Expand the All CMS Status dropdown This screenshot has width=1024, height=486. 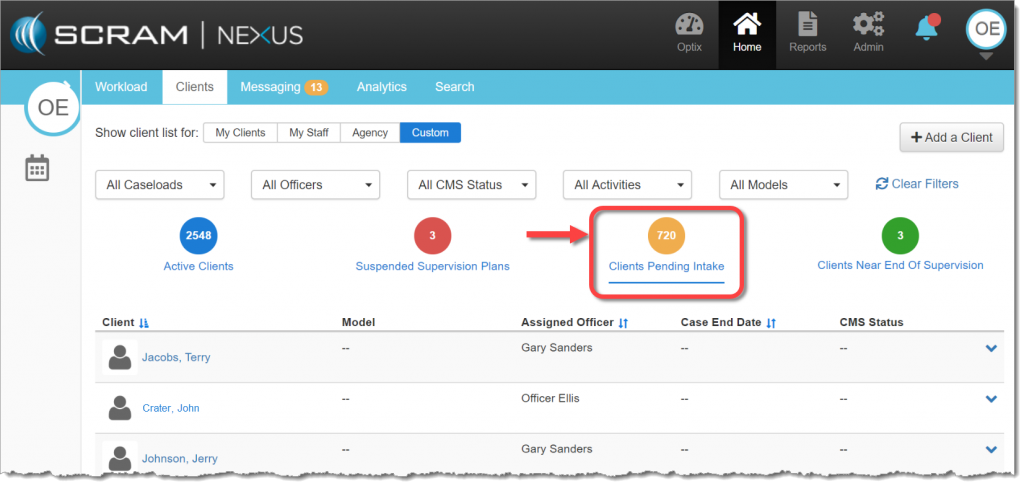[x=471, y=185]
